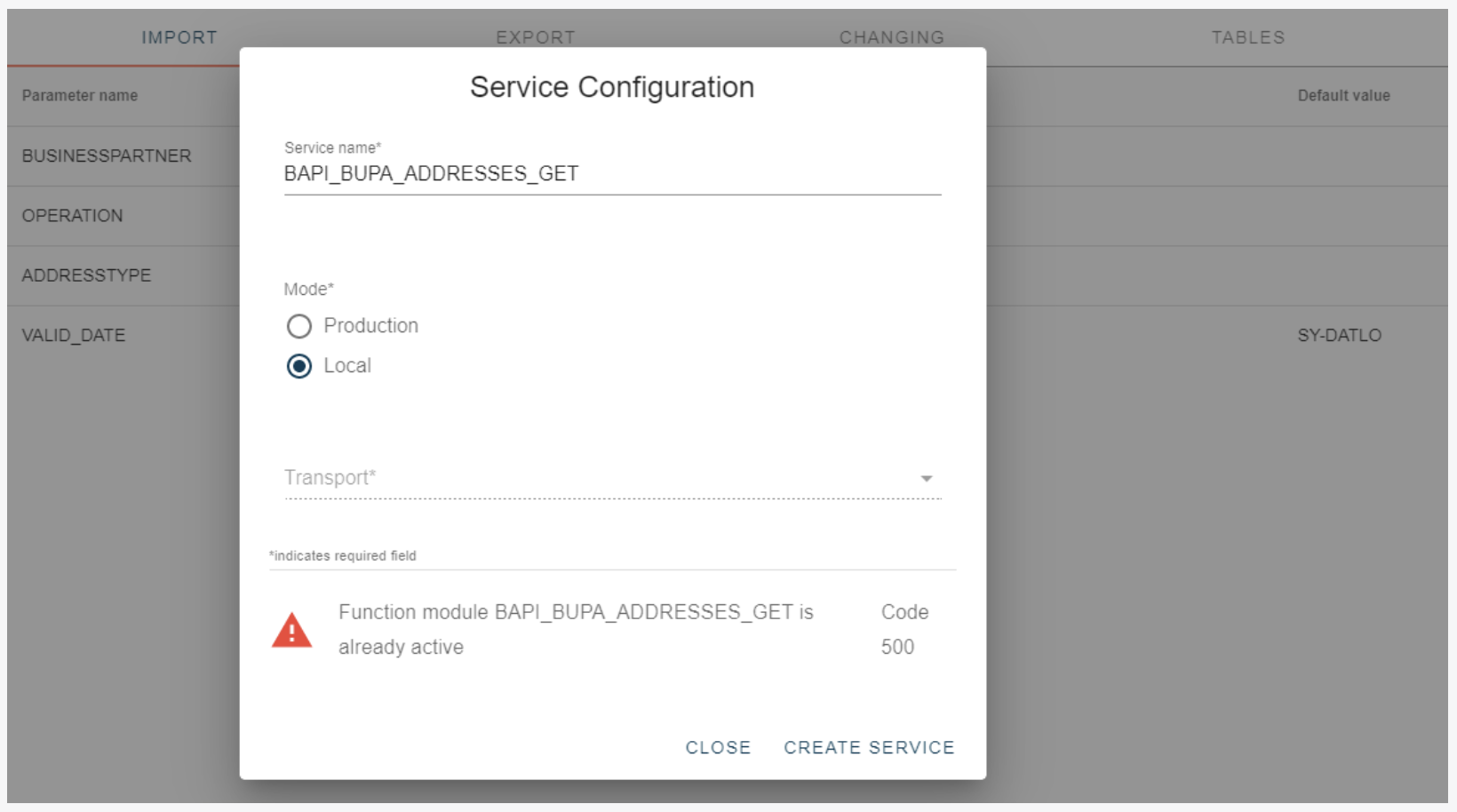Select the OPERATION parameter row
The height and width of the screenshot is (812, 1457).
[73, 216]
